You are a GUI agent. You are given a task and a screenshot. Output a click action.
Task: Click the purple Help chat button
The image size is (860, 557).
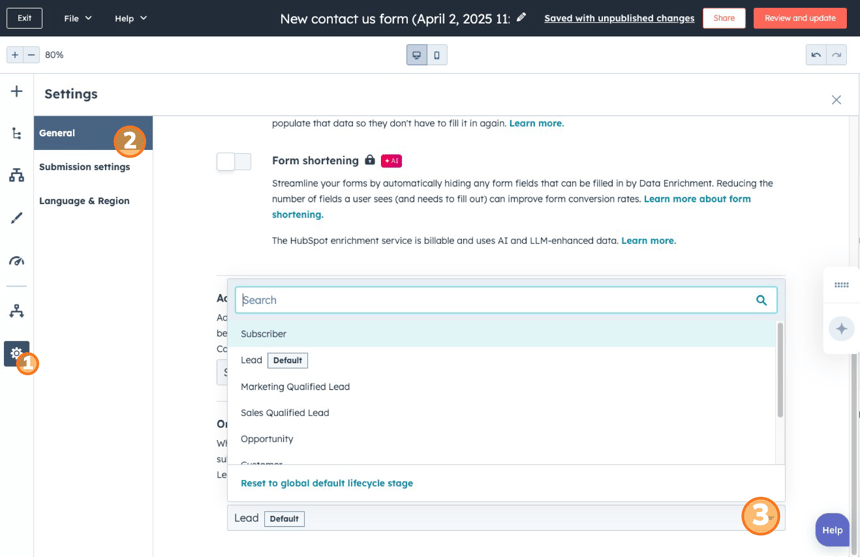pos(832,530)
